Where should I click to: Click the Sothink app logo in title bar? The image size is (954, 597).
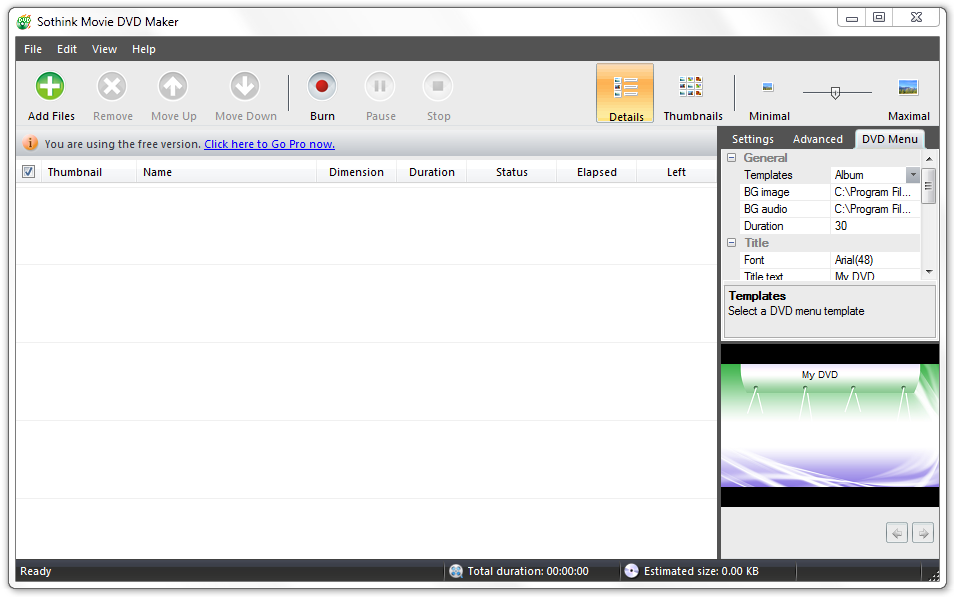tap(24, 22)
